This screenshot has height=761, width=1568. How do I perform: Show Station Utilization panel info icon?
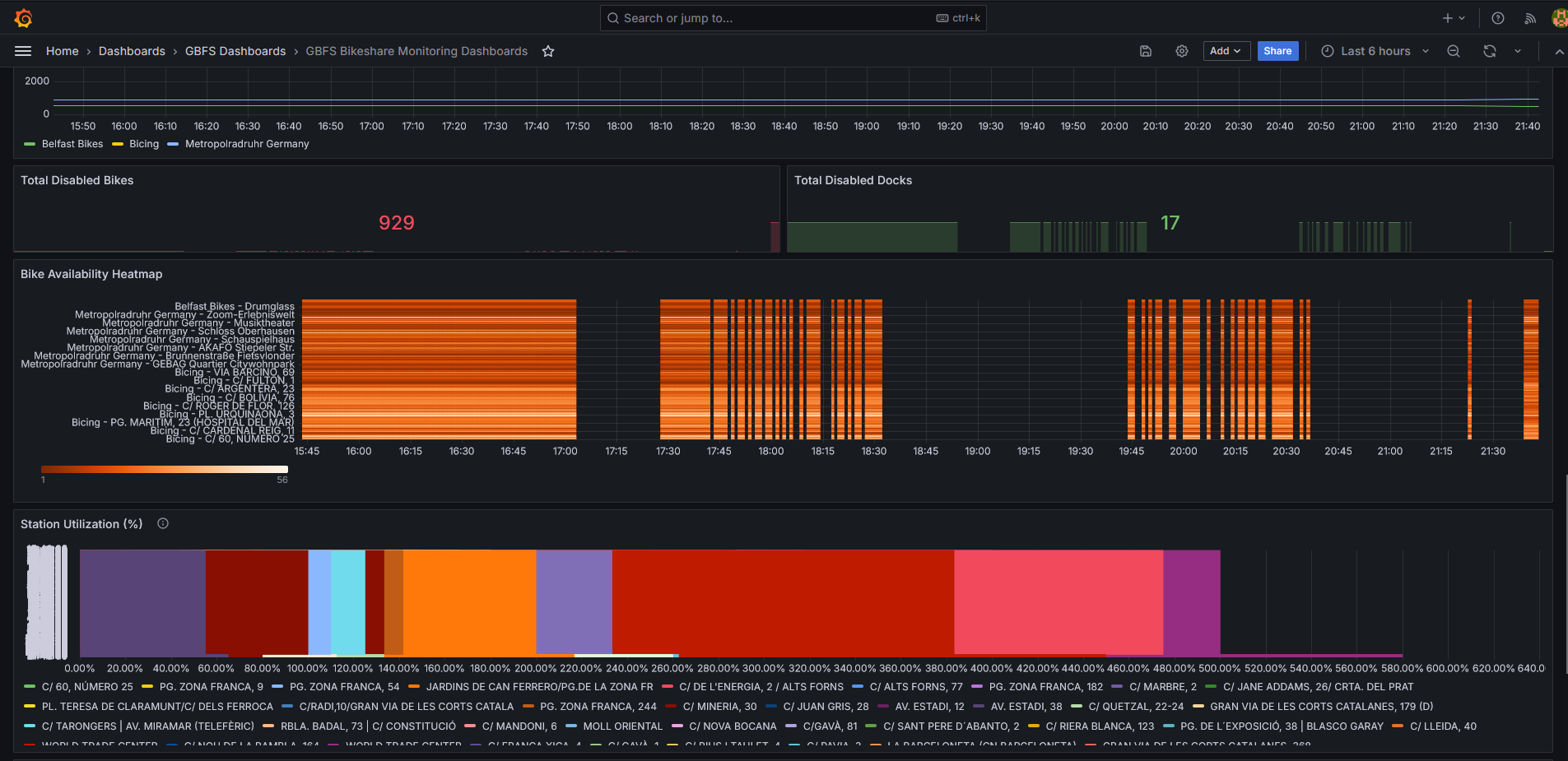pyautogui.click(x=163, y=523)
